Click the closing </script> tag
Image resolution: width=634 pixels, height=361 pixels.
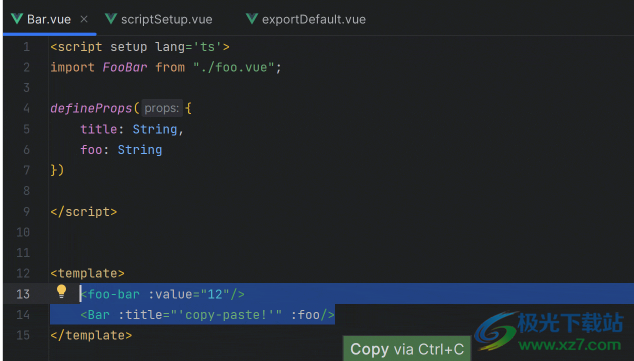[84, 212]
